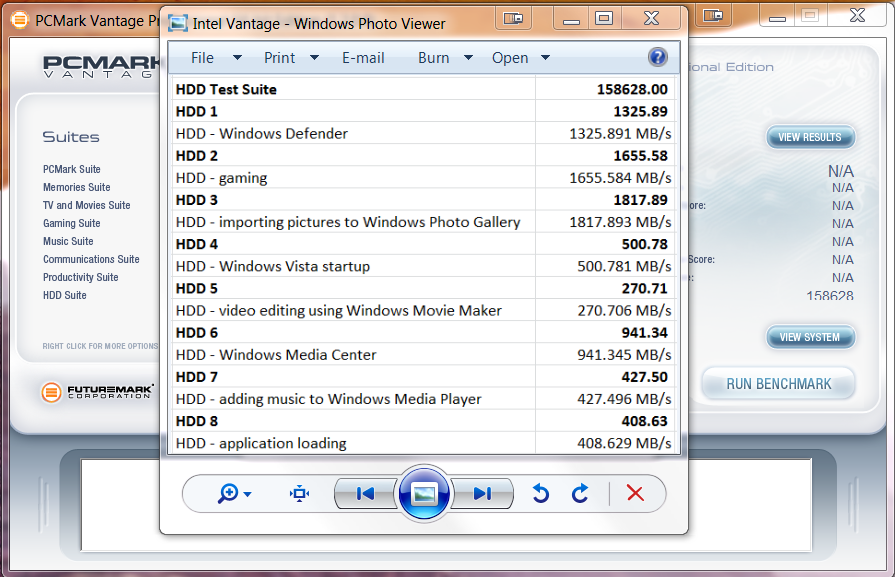The image size is (895, 577).
Task: Click the E-mail menu item
Action: coord(363,58)
